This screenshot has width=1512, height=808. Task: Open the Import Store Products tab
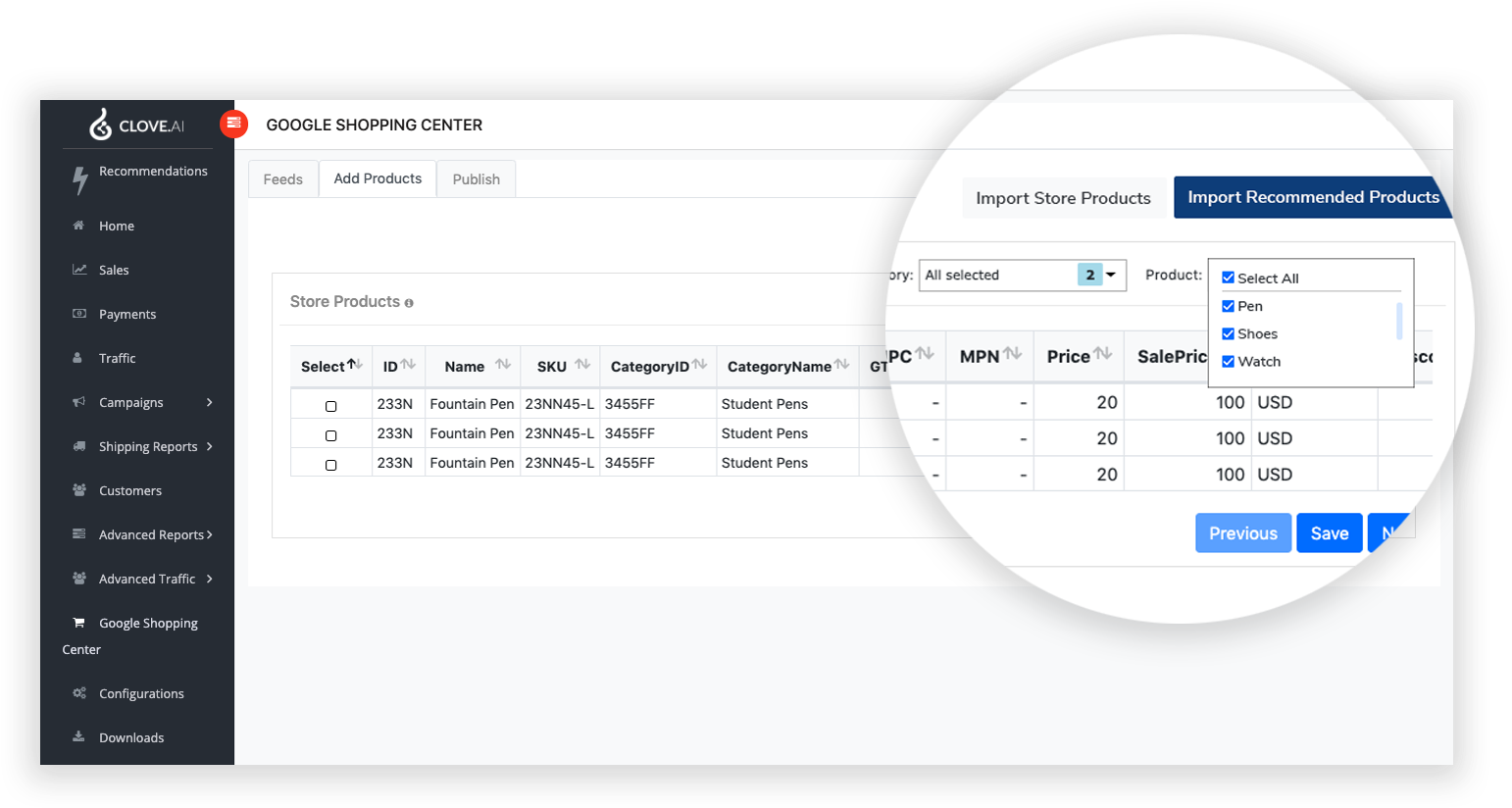pyautogui.click(x=1064, y=198)
